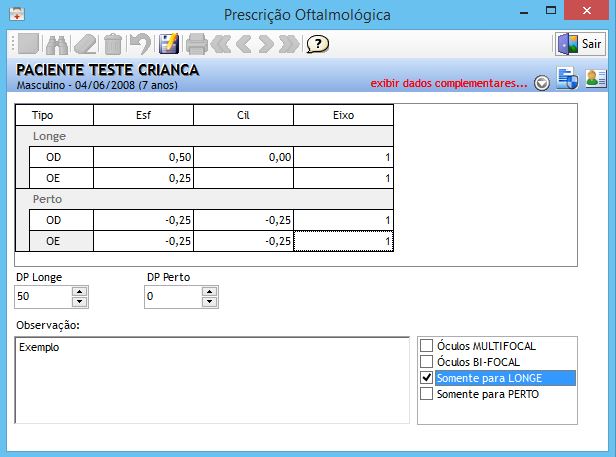616x457 pixels.
Task: Increase DP Longe with up arrow
Action: click(80, 292)
